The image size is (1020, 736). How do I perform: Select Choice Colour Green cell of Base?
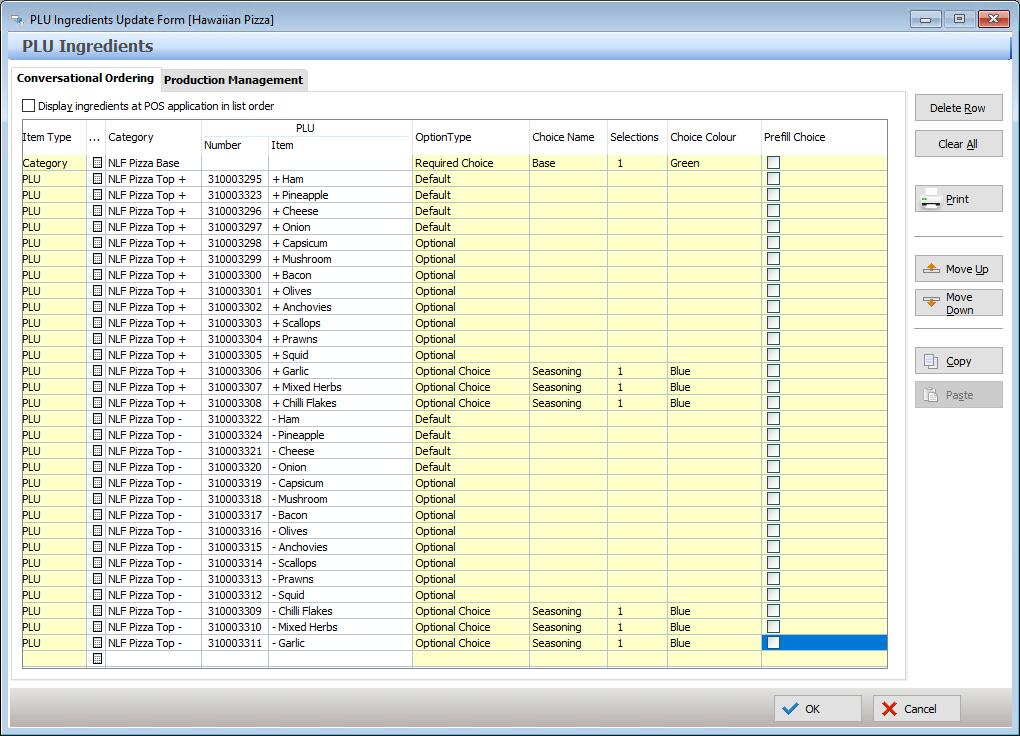coord(713,163)
